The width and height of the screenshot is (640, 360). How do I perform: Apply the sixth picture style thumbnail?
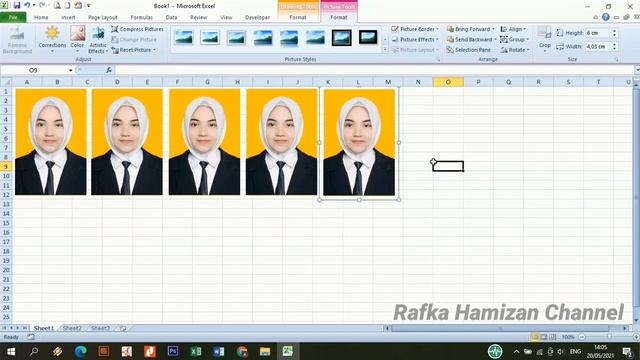pos(316,37)
